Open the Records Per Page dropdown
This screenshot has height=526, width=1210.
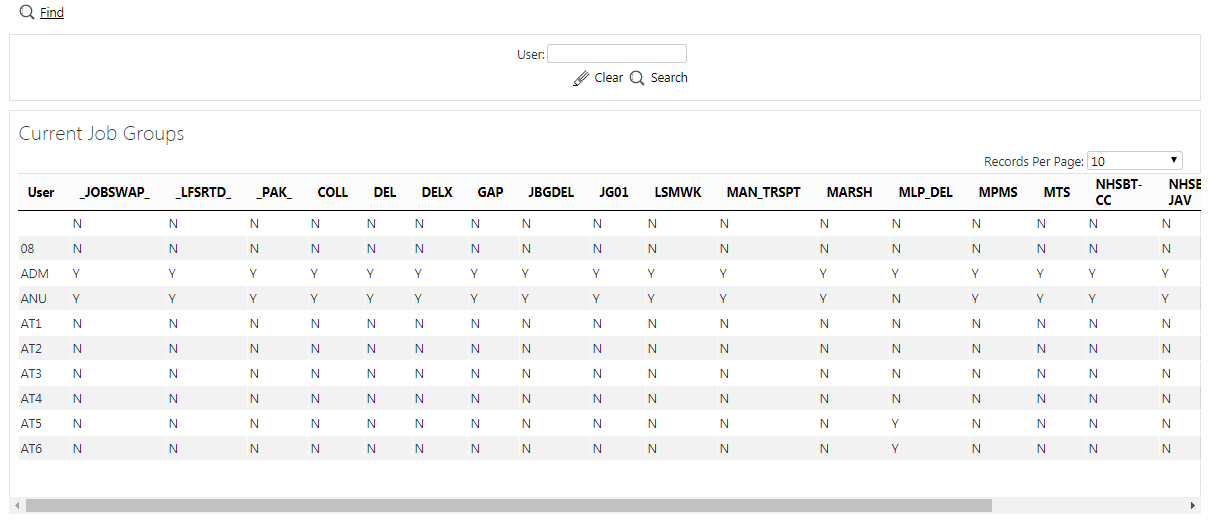[x=1135, y=161]
